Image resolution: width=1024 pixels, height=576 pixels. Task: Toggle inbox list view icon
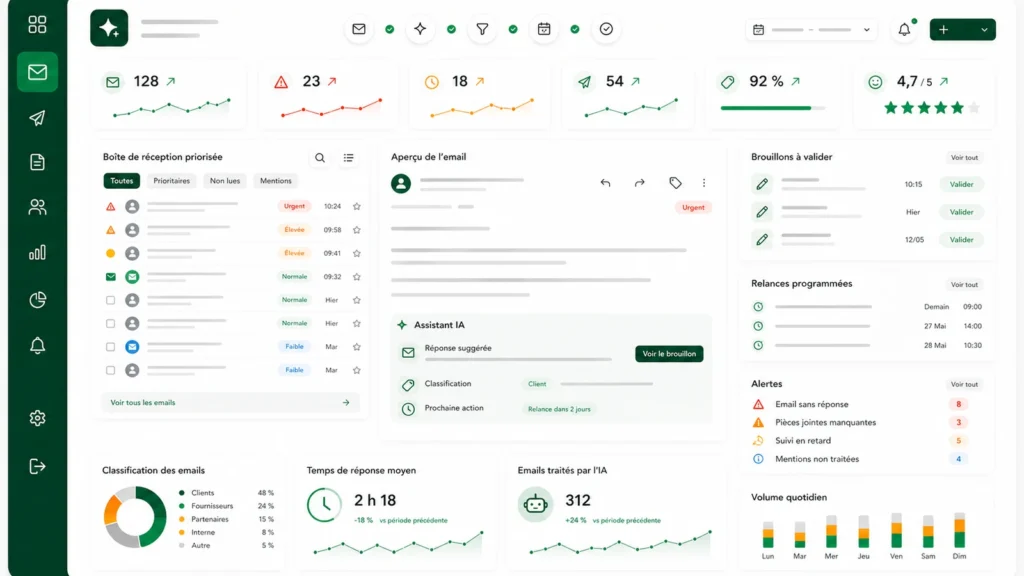[x=349, y=157]
